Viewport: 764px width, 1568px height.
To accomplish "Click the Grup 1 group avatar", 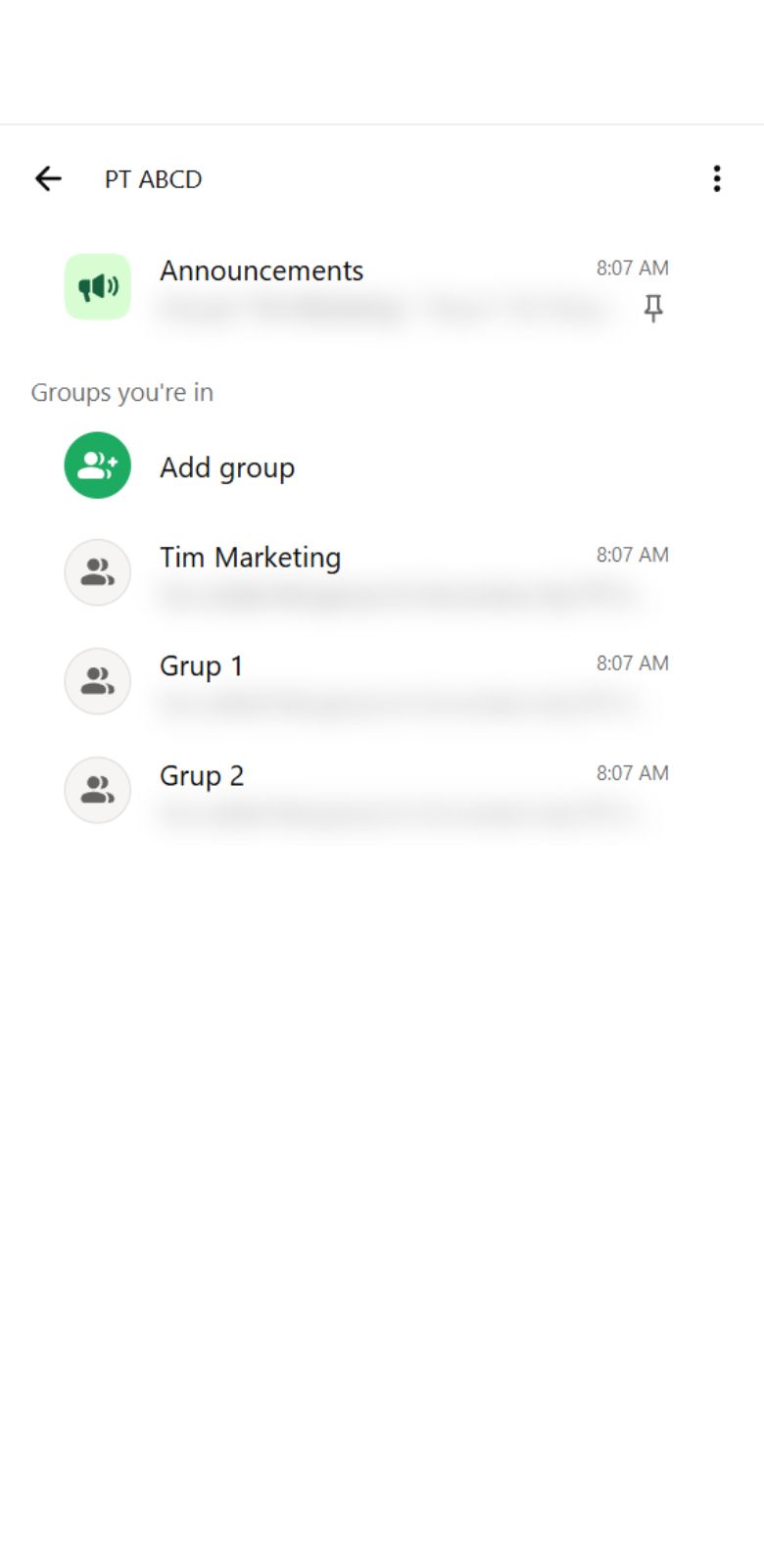I will coord(97,681).
